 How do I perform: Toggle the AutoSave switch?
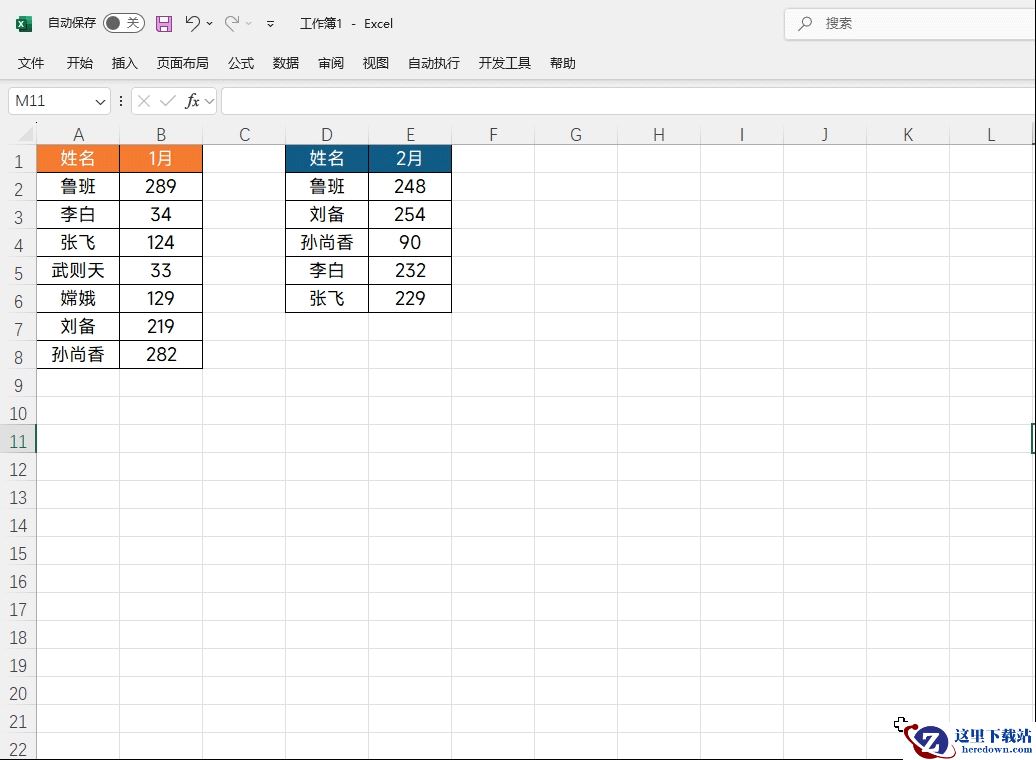124,23
